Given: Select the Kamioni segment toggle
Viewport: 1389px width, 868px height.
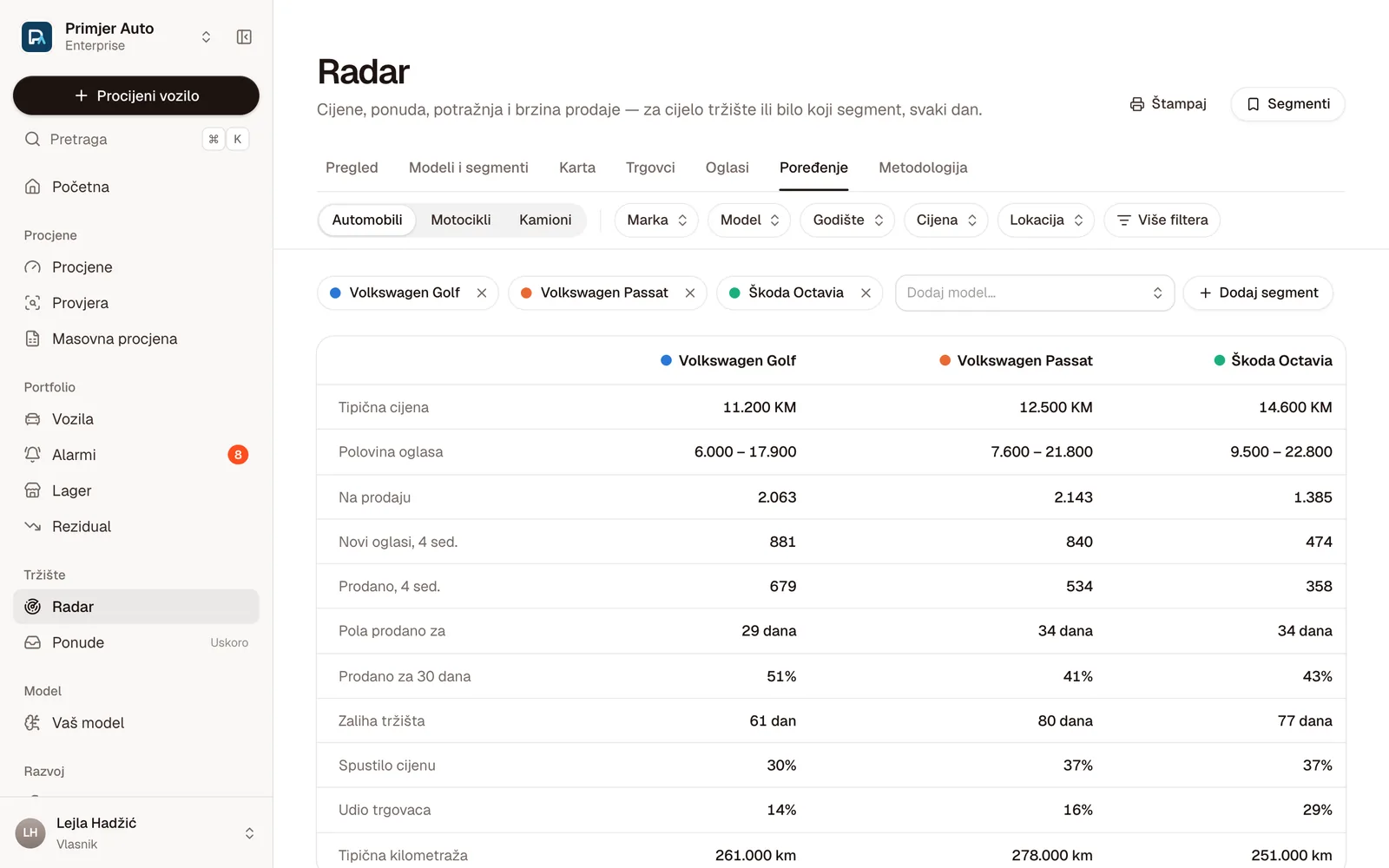Looking at the screenshot, I should tap(545, 220).
